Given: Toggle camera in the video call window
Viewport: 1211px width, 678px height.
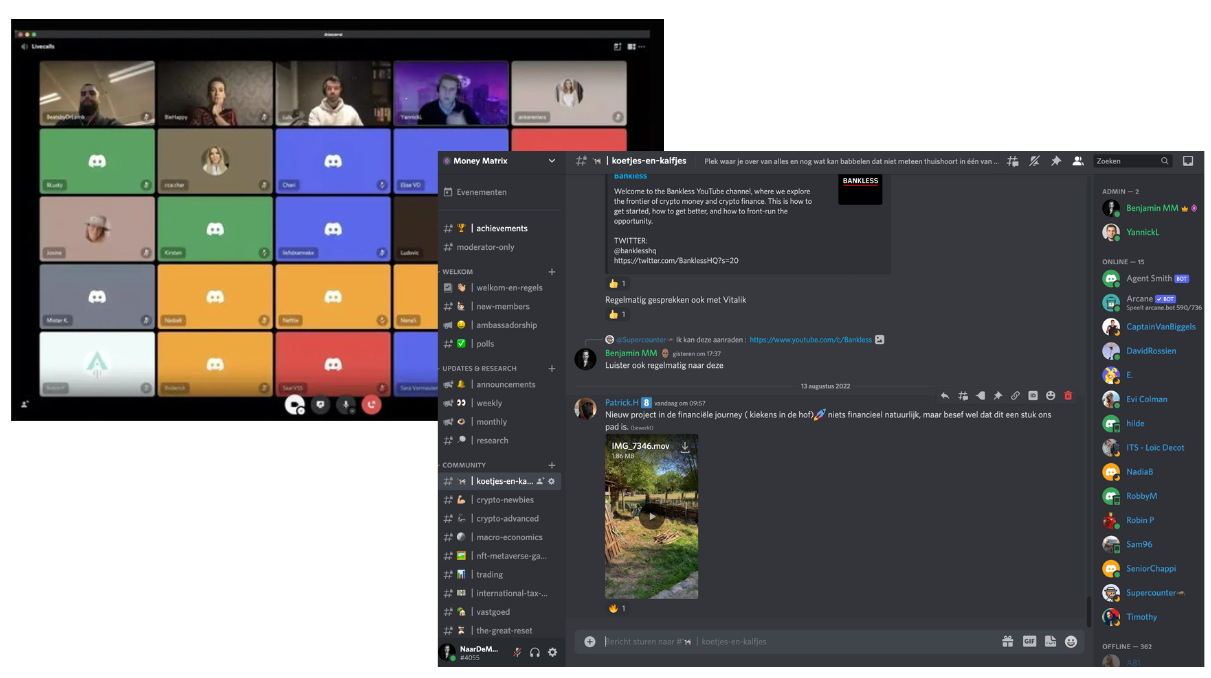Looking at the screenshot, I should (294, 405).
